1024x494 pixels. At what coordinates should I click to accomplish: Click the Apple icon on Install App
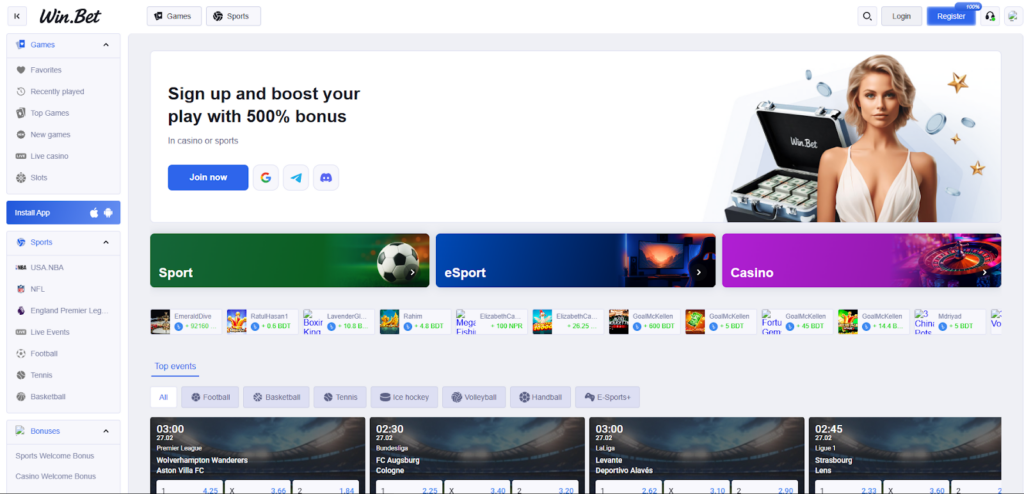tap(94, 213)
